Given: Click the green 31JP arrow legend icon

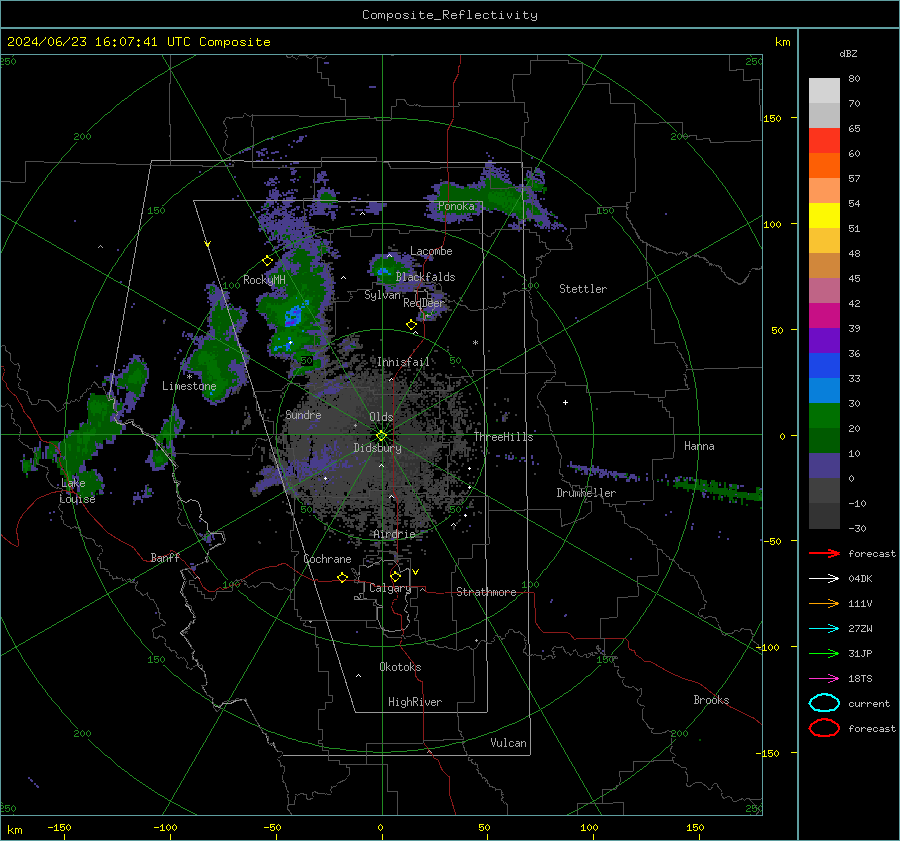Looking at the screenshot, I should [x=824, y=653].
